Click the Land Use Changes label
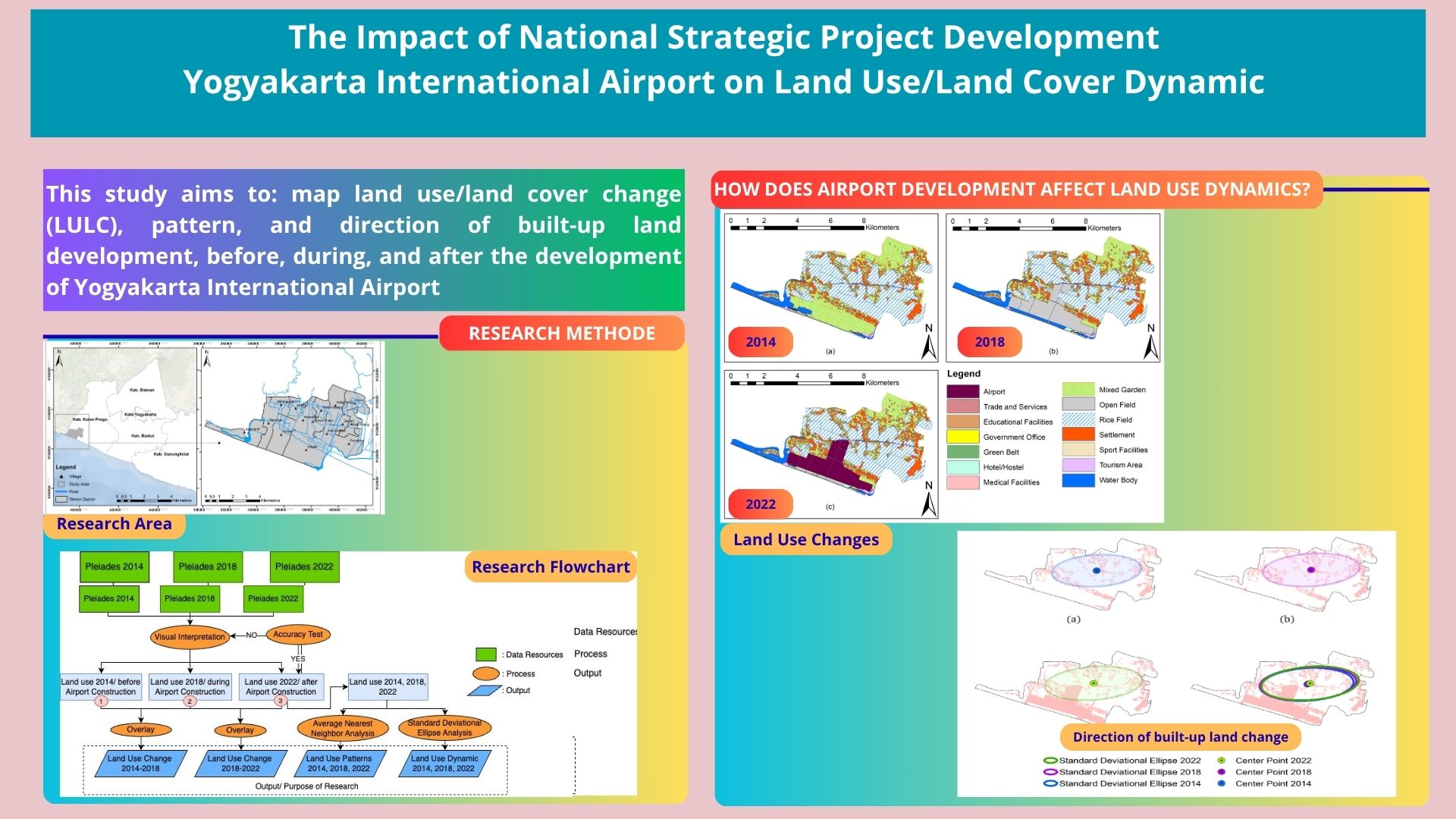This screenshot has width=1456, height=819. 805,540
